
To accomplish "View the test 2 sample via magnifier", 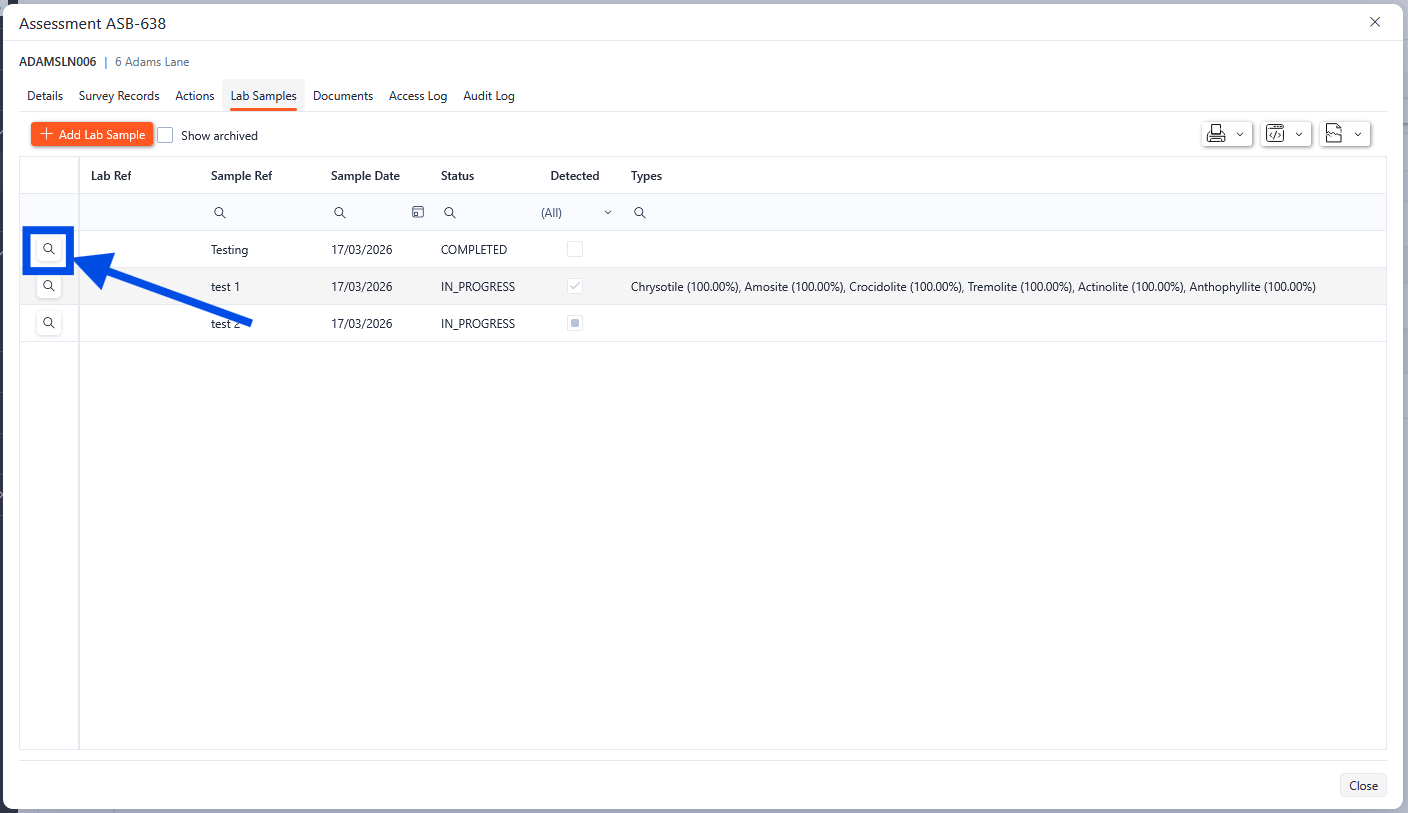I will tap(49, 323).
